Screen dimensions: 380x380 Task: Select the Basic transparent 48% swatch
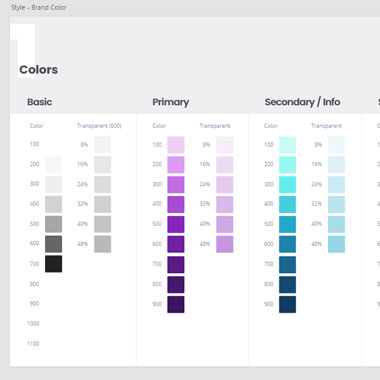102,244
